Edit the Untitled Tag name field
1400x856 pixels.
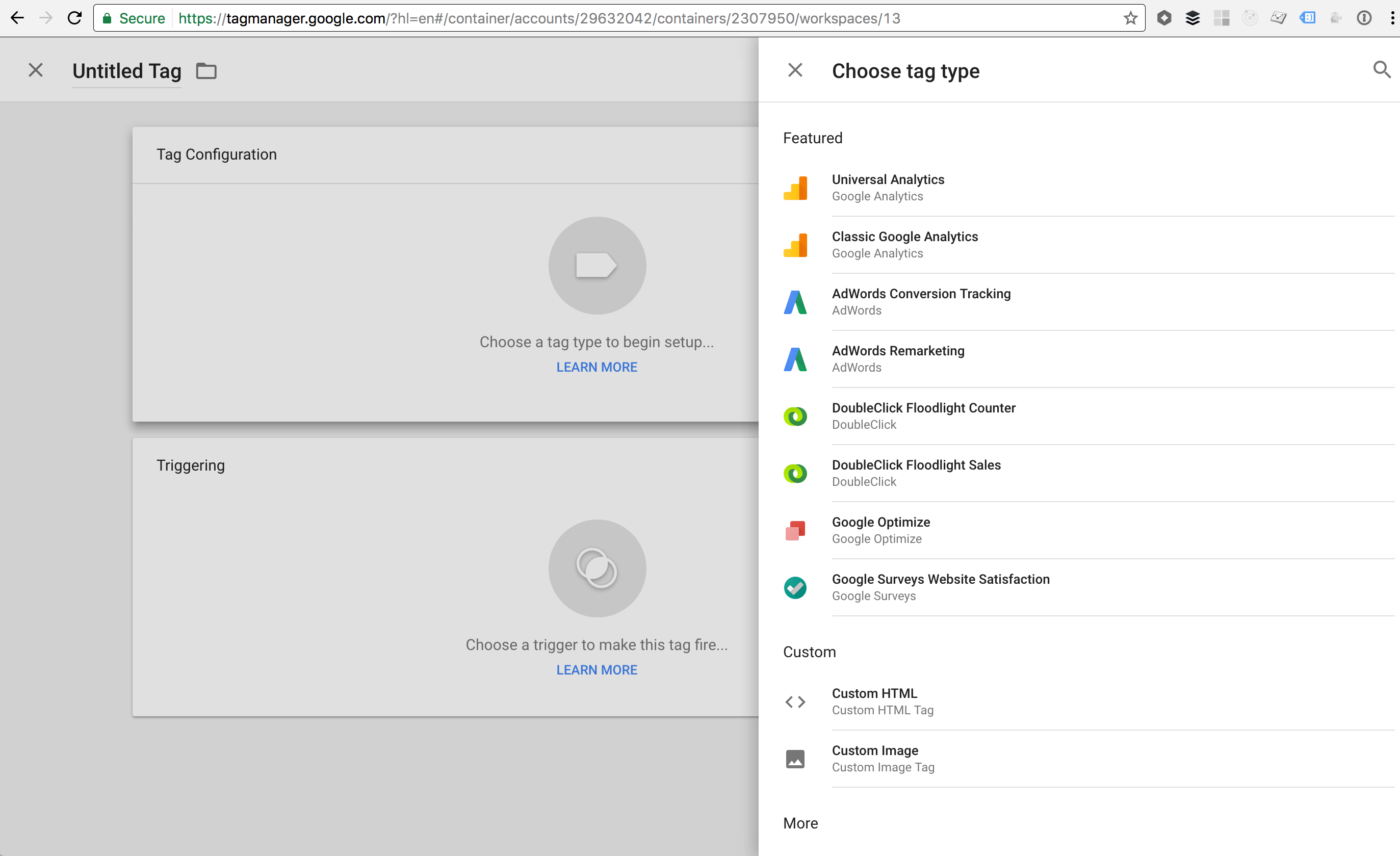tap(127, 71)
